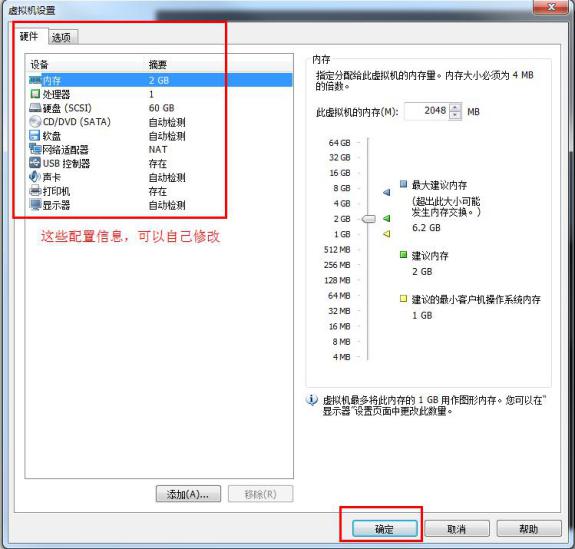Click the network adapter (网络适配器) icon

[35, 149]
